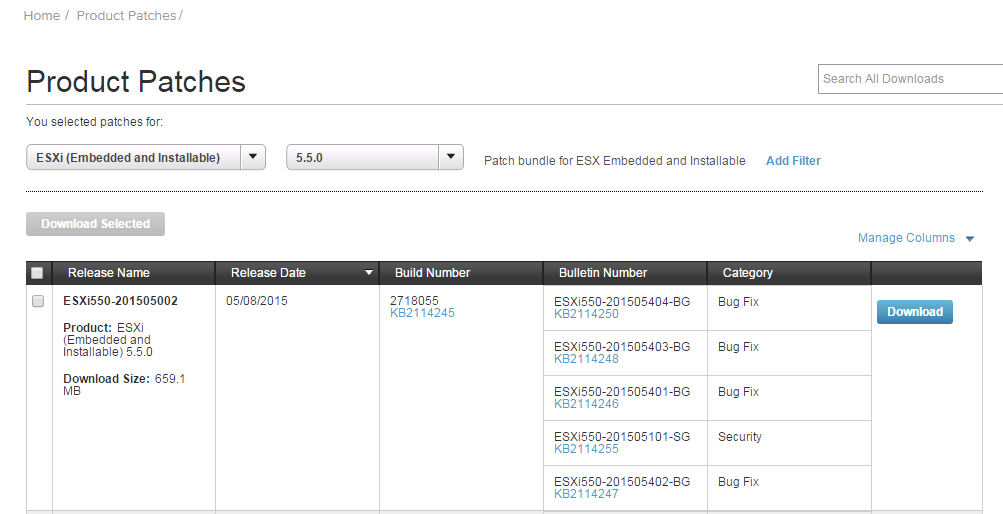Go to Home breadcrumb link
Viewport: 1003px width, 514px height.
(42, 15)
